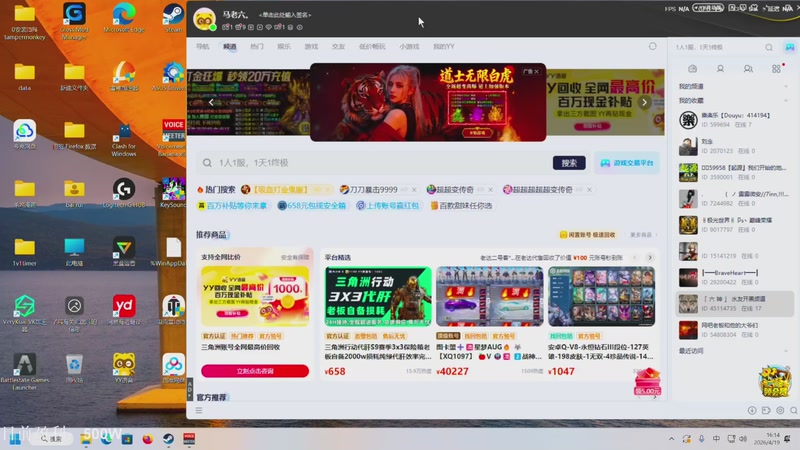Viewport: 800px width, 450px height.
Task: Go to previous 平台精选 products with arrow
Action: coord(635,258)
